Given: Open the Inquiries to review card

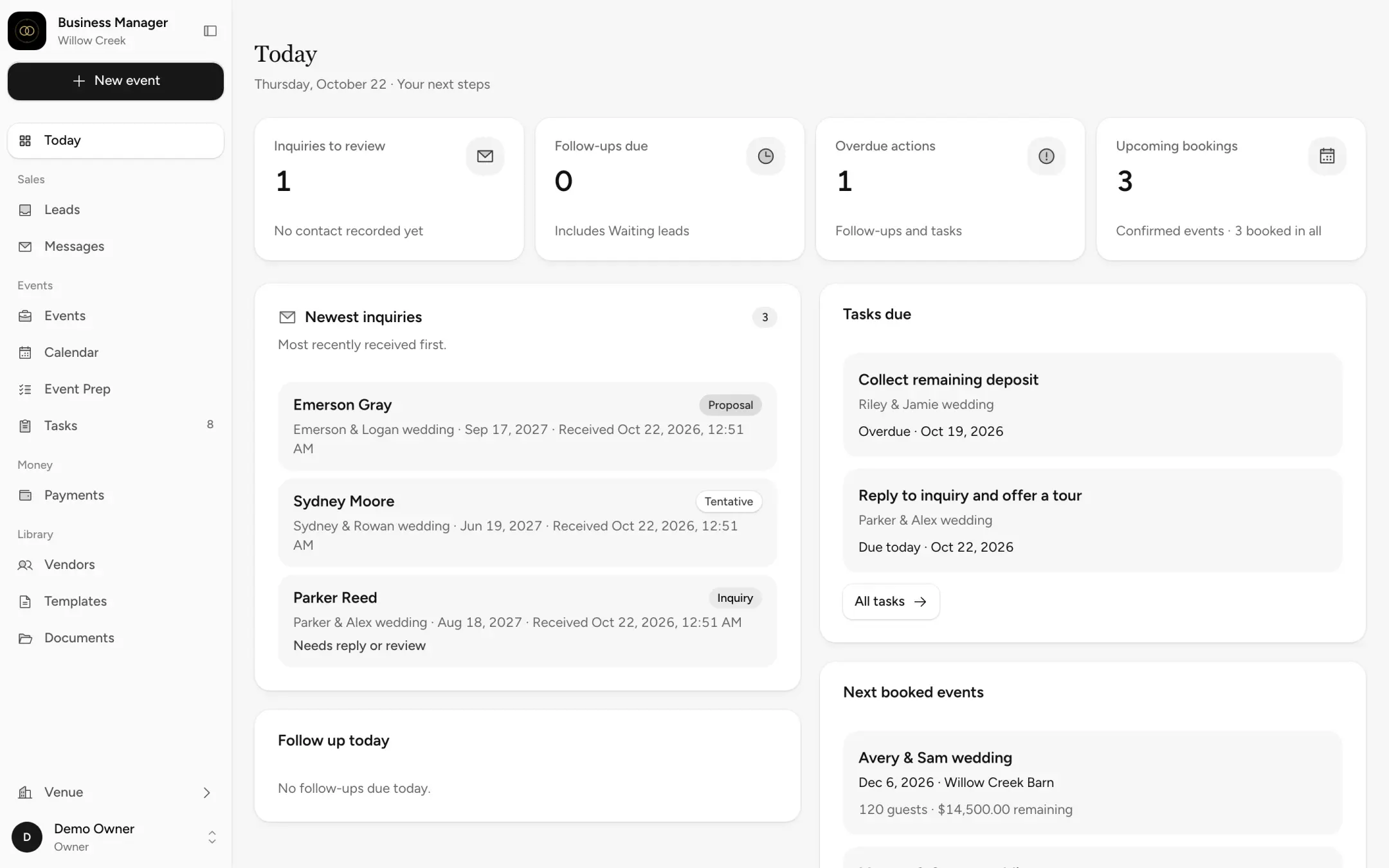Looking at the screenshot, I should tap(389, 189).
